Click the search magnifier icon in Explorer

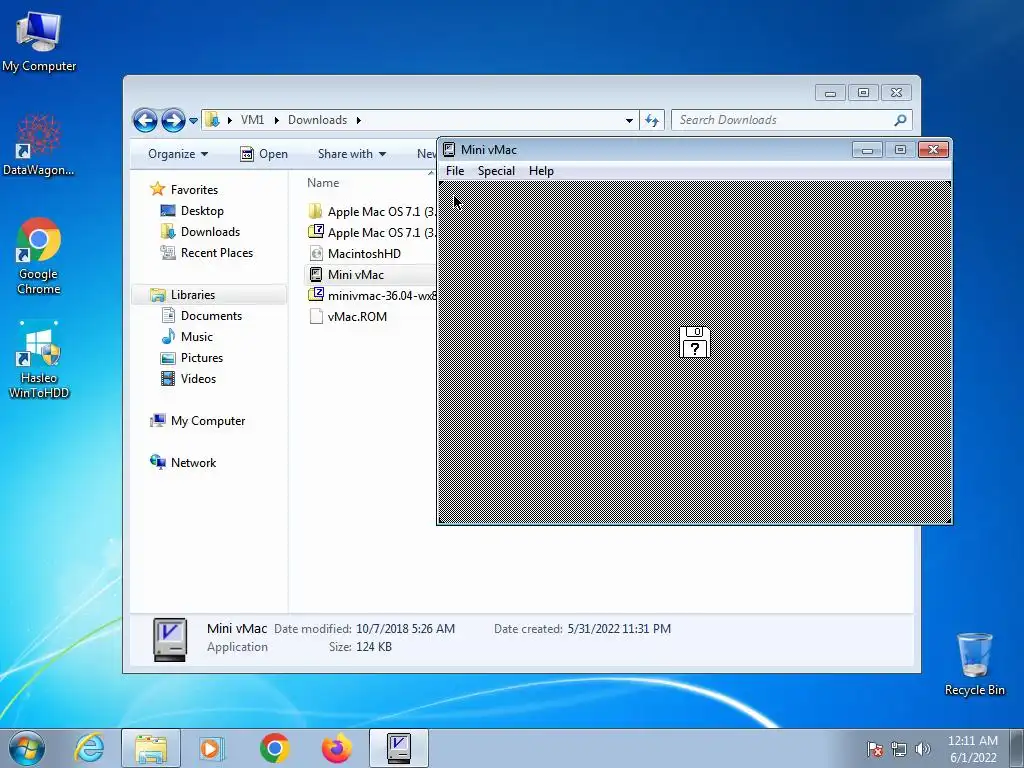click(901, 120)
